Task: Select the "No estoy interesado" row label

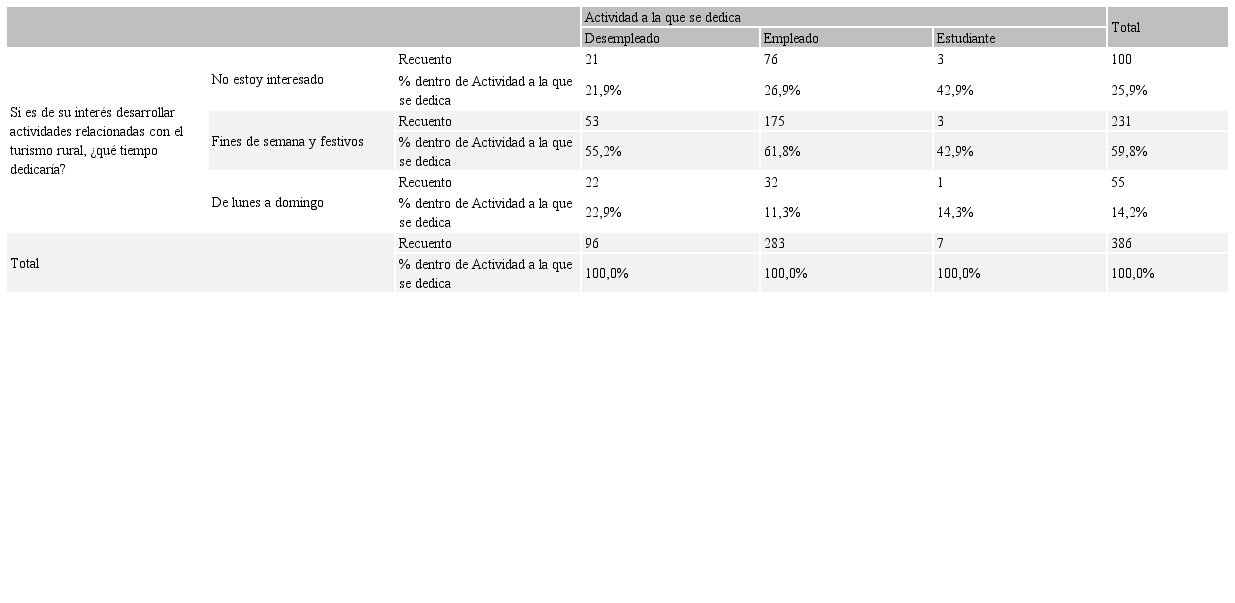Action: pyautogui.click(x=267, y=79)
